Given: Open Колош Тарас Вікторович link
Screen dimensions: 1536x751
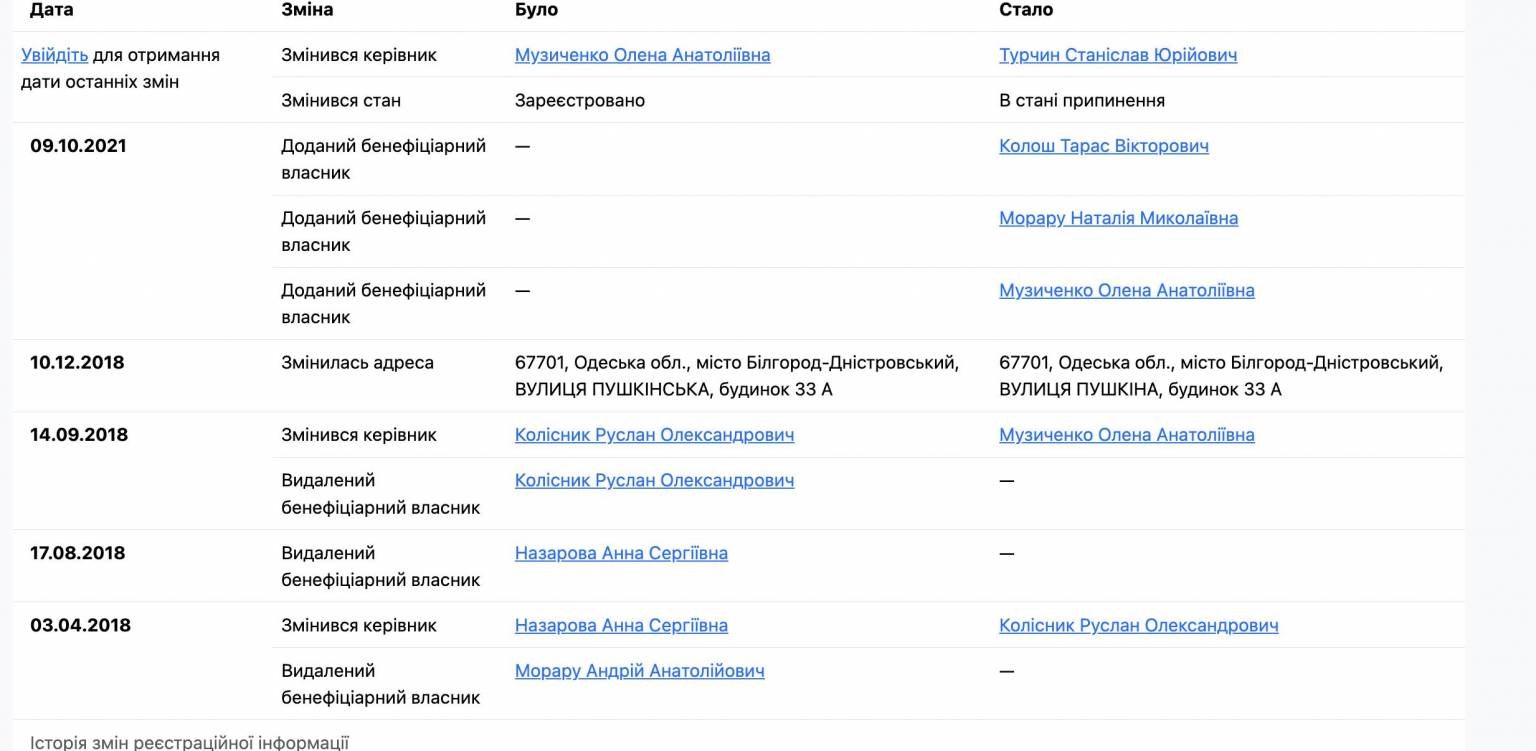Looking at the screenshot, I should (x=1103, y=146).
